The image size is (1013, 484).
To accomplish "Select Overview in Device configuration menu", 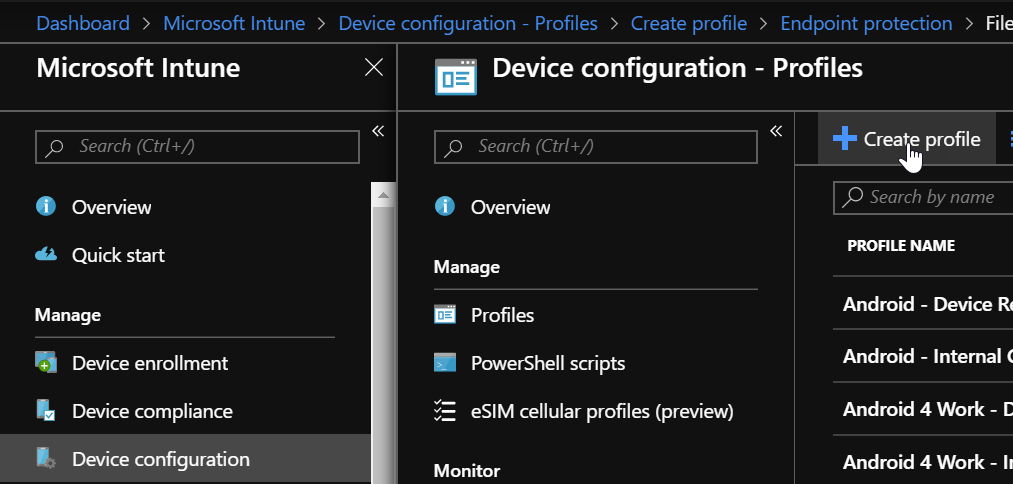I will point(510,207).
